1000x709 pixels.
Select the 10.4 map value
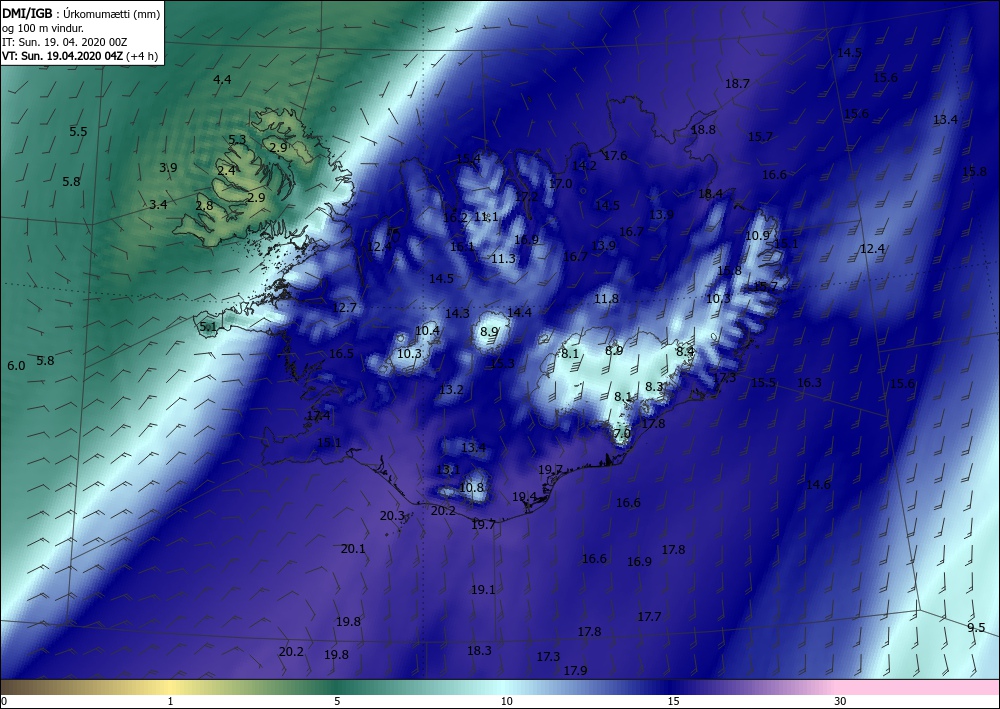pyautogui.click(x=427, y=330)
